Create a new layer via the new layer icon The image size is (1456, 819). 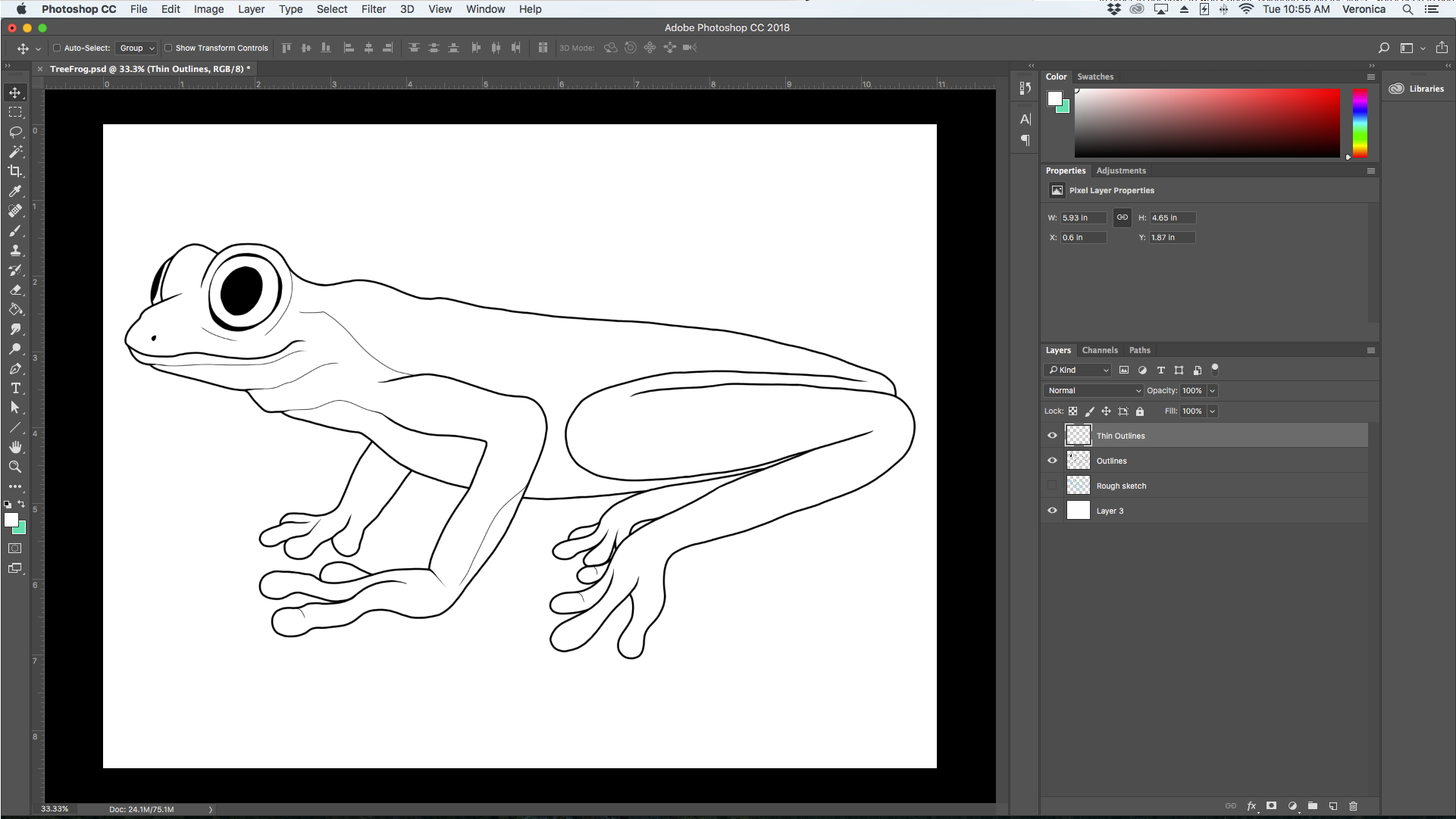click(x=1333, y=806)
